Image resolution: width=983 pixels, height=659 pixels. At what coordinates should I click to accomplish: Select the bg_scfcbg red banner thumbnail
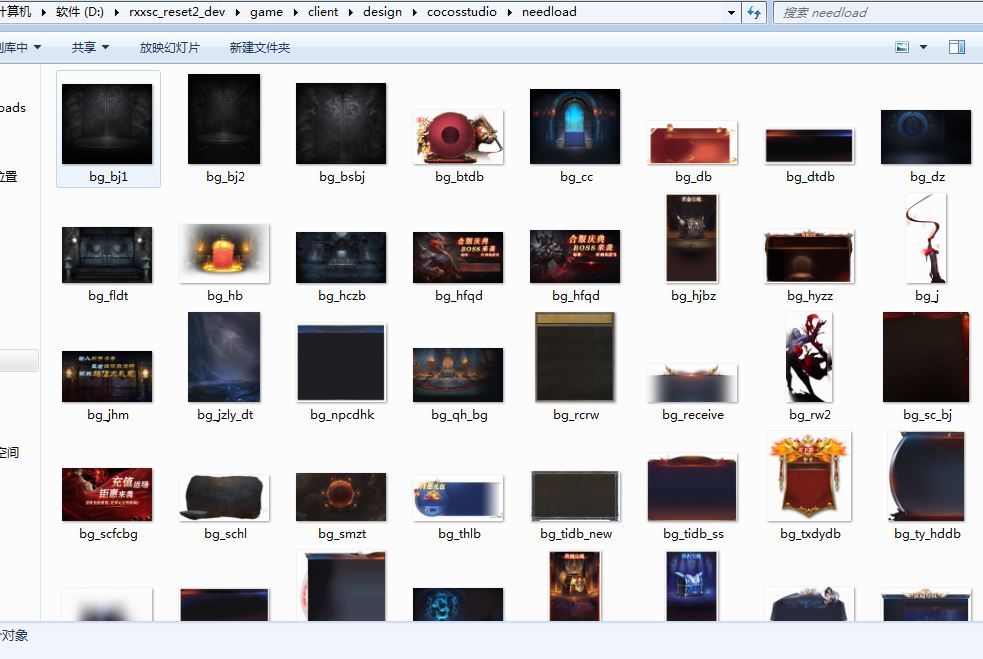click(107, 494)
